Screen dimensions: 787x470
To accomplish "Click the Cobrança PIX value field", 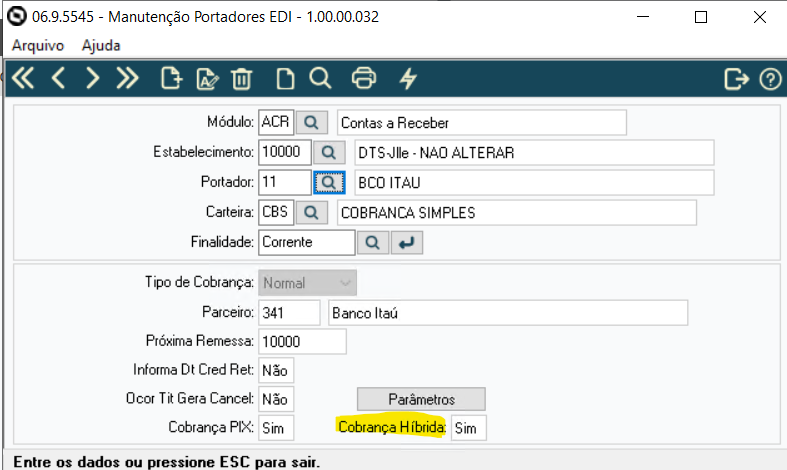I will point(276,428).
